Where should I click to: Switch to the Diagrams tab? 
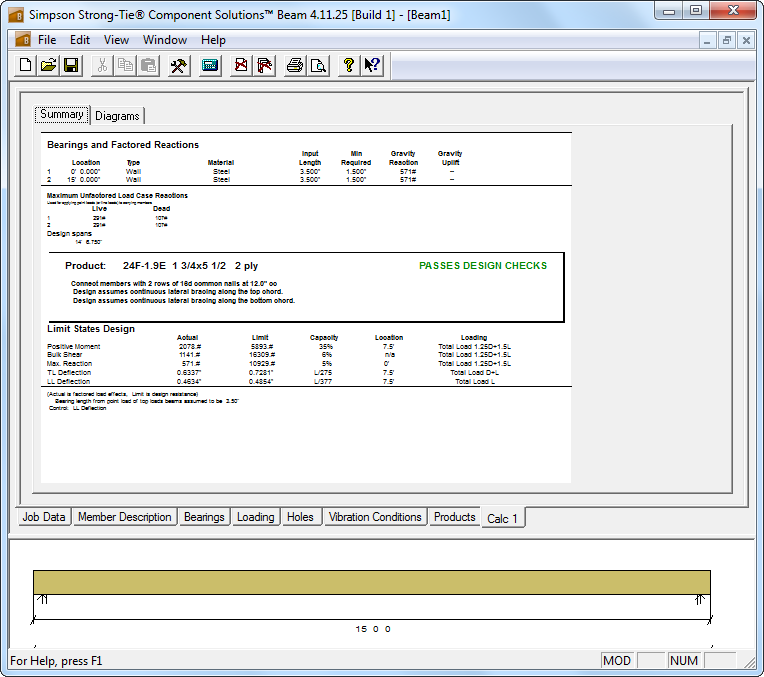(x=117, y=116)
